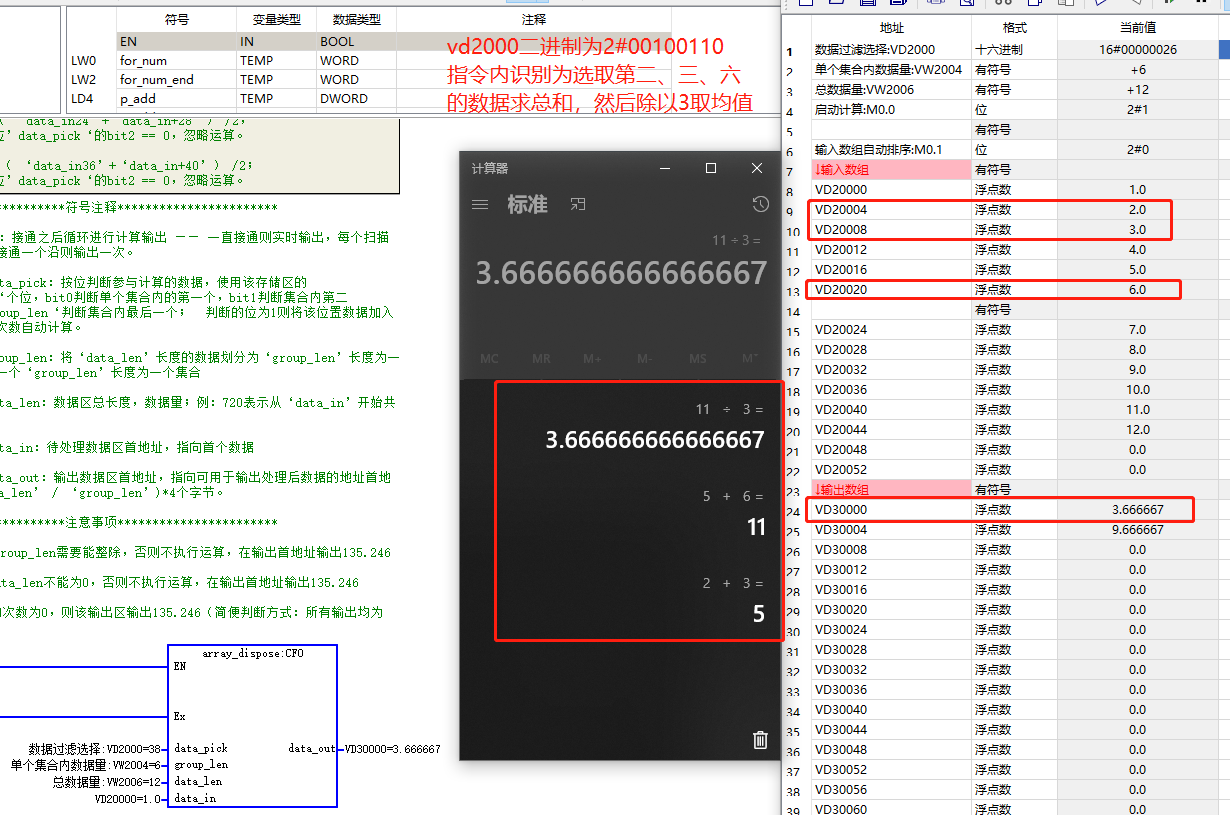This screenshot has width=1230, height=815.
Task: Click the 格式 header in status chart
Action: (1014, 28)
